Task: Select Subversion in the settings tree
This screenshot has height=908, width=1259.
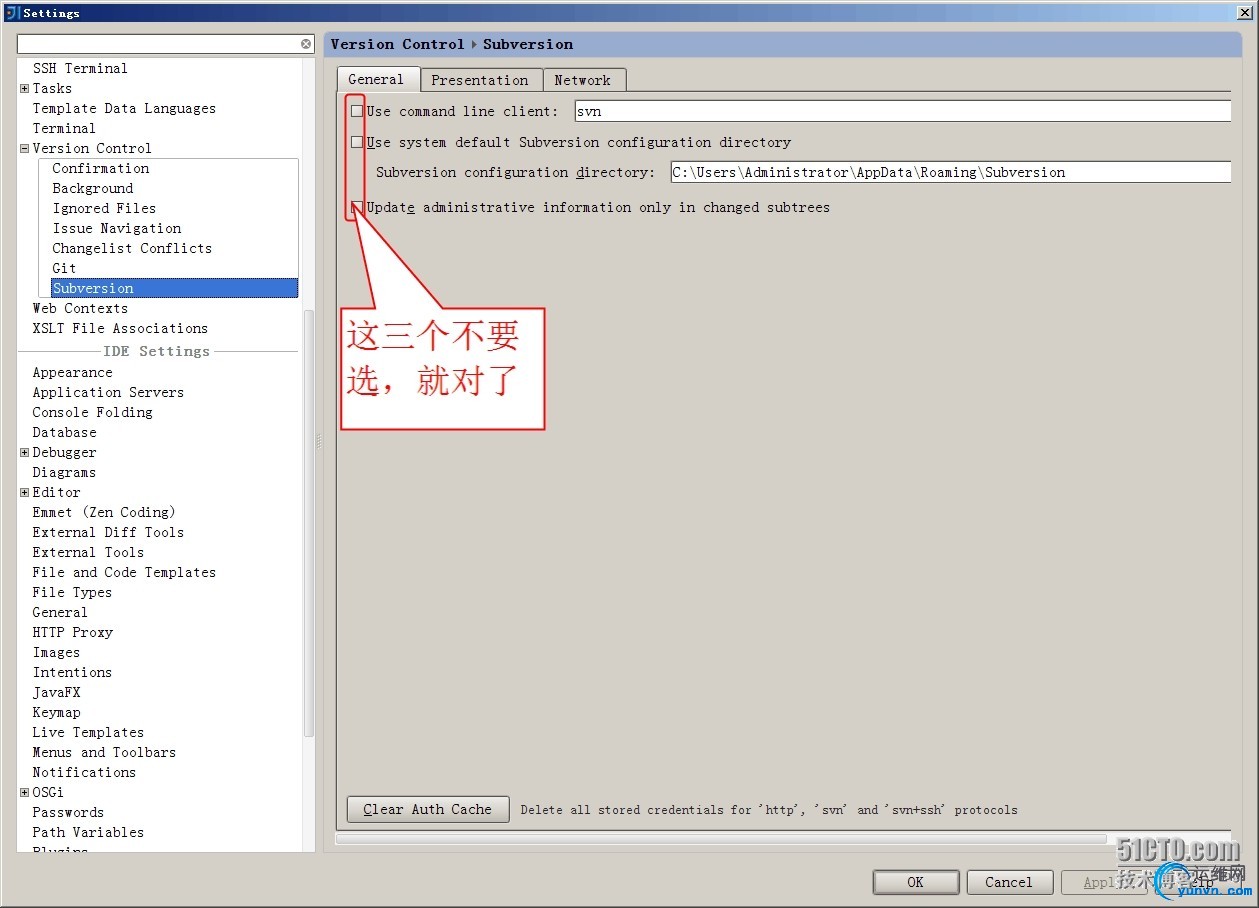Action: pyautogui.click(x=174, y=288)
